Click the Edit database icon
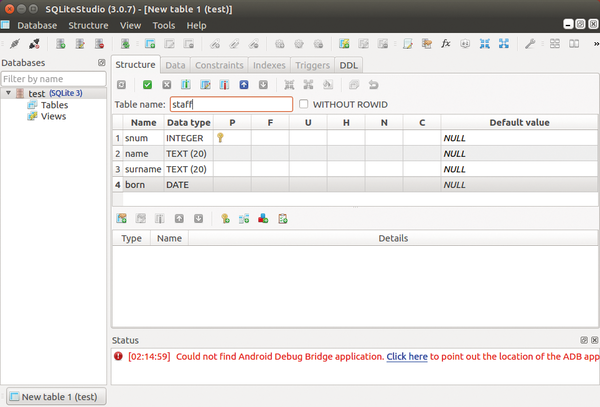 click(80, 44)
